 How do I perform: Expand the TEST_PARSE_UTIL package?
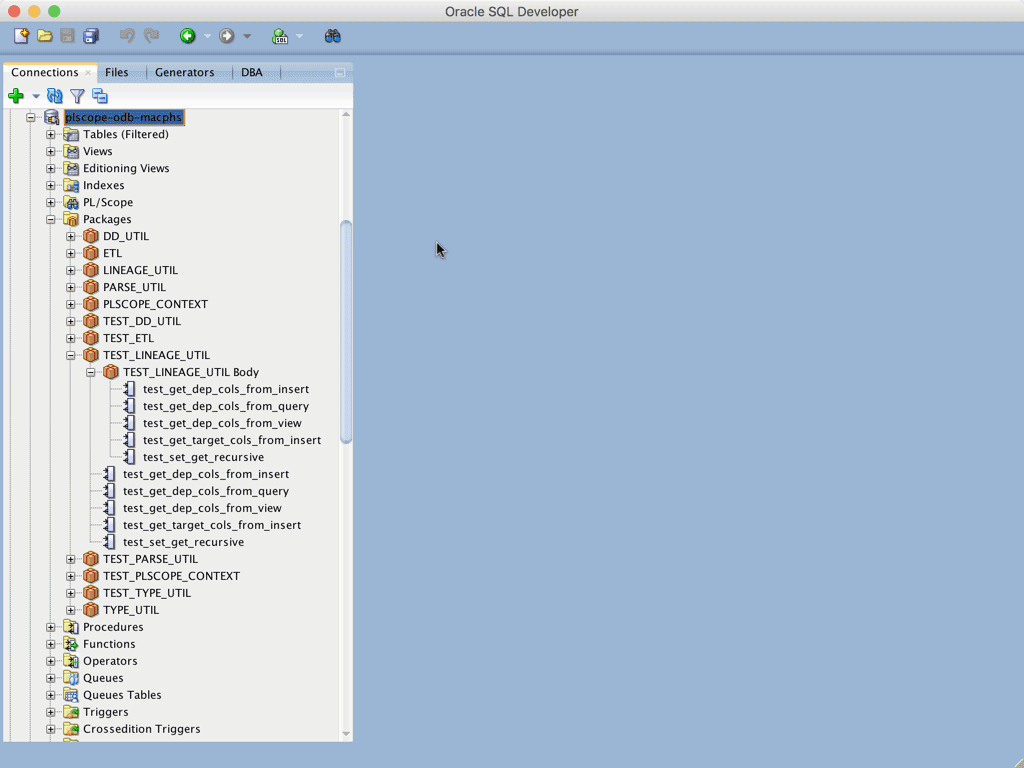click(69, 559)
